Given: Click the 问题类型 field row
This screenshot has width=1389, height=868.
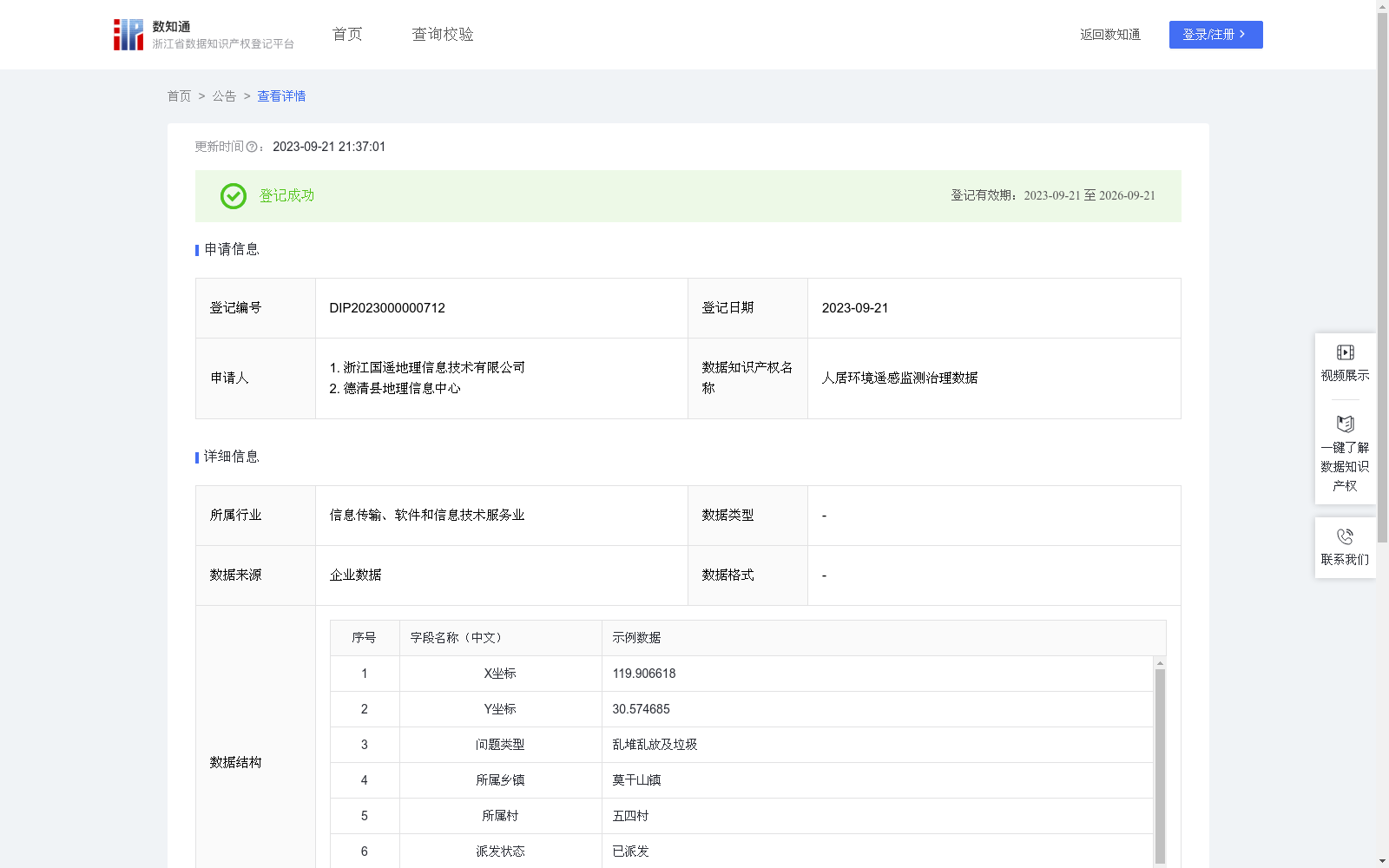Looking at the screenshot, I should [500, 745].
